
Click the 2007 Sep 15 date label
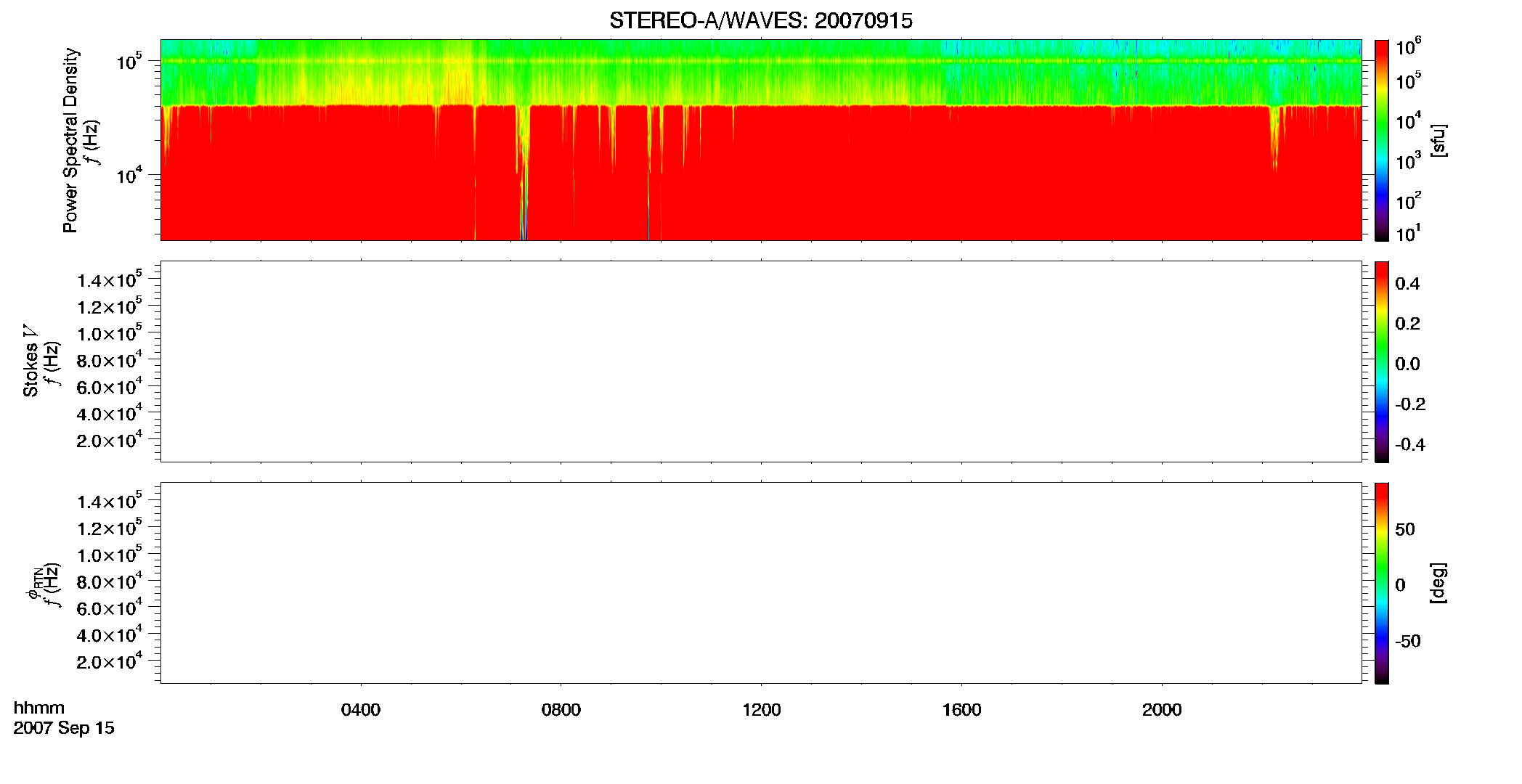tap(64, 728)
